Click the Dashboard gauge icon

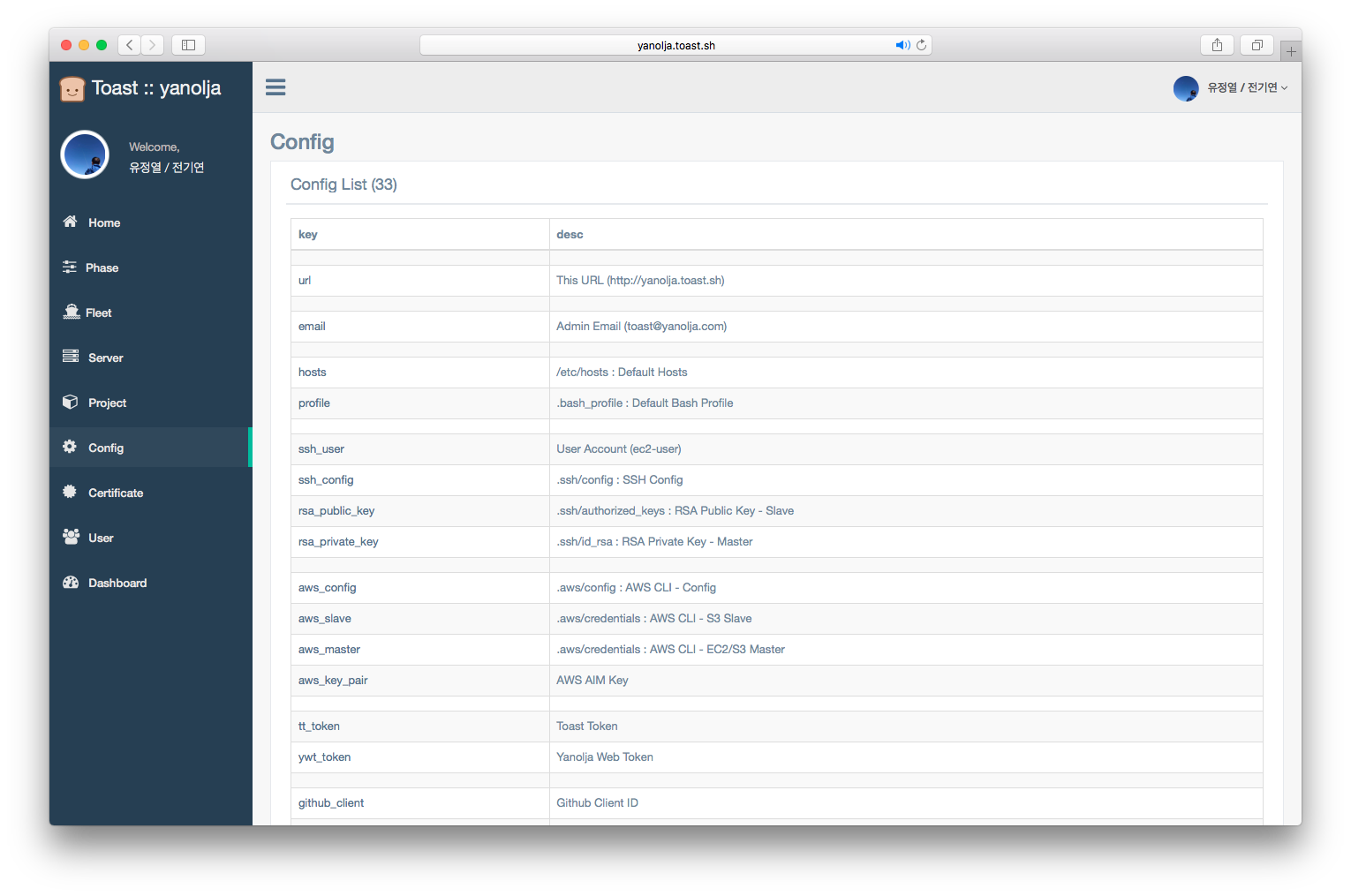[71, 582]
